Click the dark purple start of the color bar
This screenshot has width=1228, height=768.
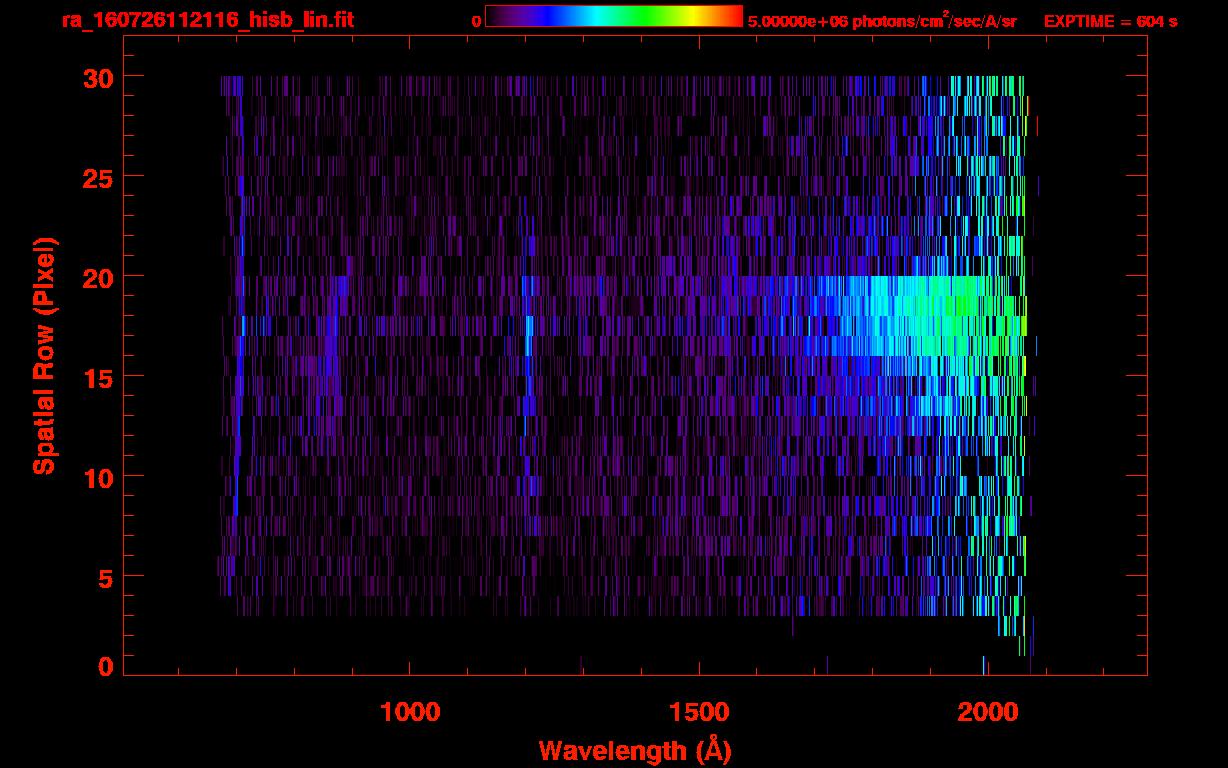click(496, 16)
